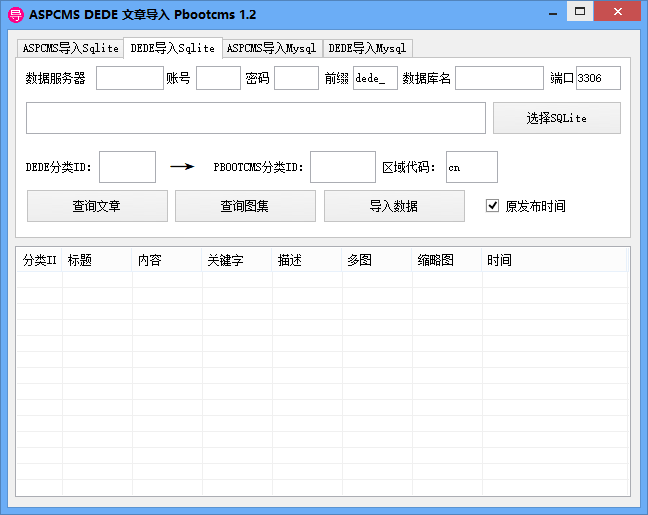Screen dimensions: 648x515
Task: Click the 导入数据 button
Action: [394, 206]
